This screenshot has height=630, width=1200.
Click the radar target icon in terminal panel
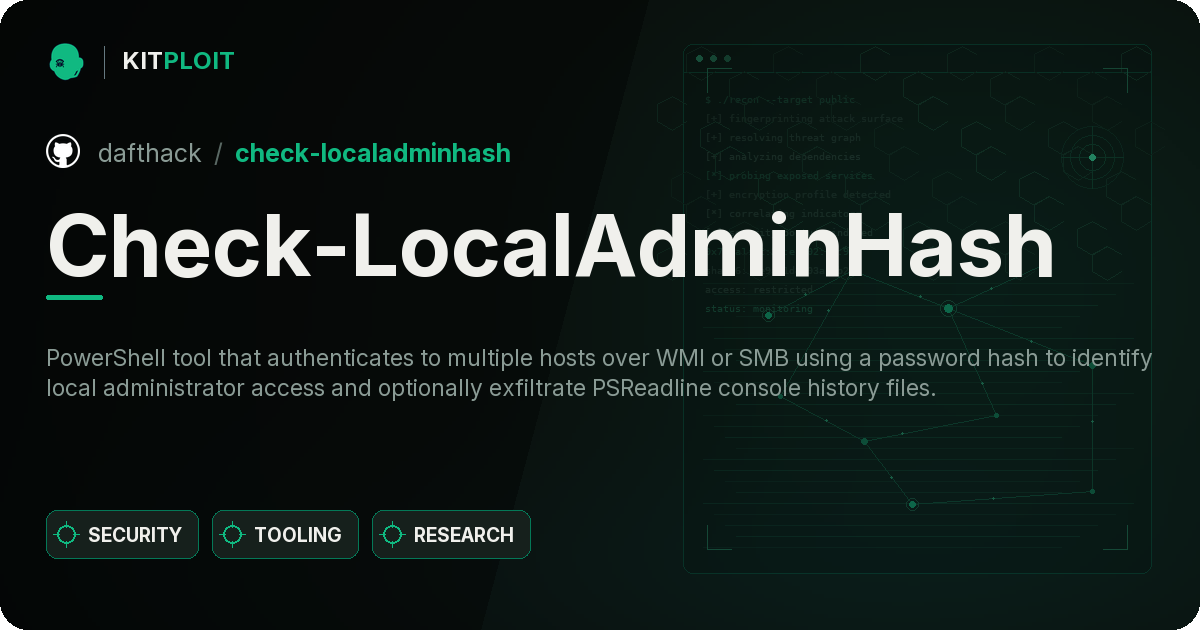tap(1092, 157)
